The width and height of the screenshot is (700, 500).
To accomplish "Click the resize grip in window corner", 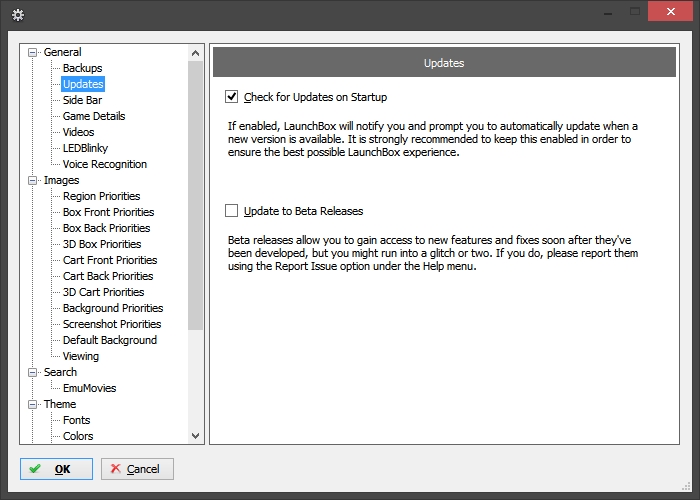I will point(686,486).
